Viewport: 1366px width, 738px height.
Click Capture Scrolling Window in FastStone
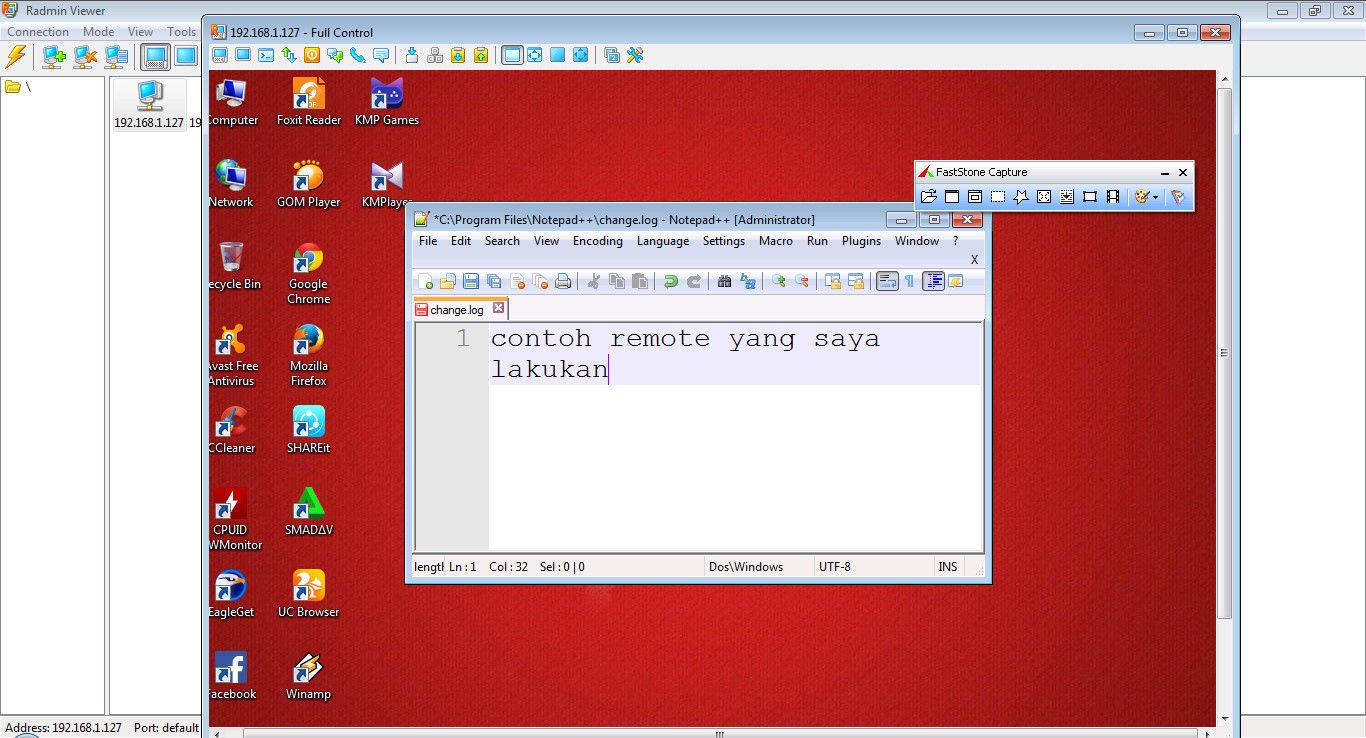(1067, 197)
